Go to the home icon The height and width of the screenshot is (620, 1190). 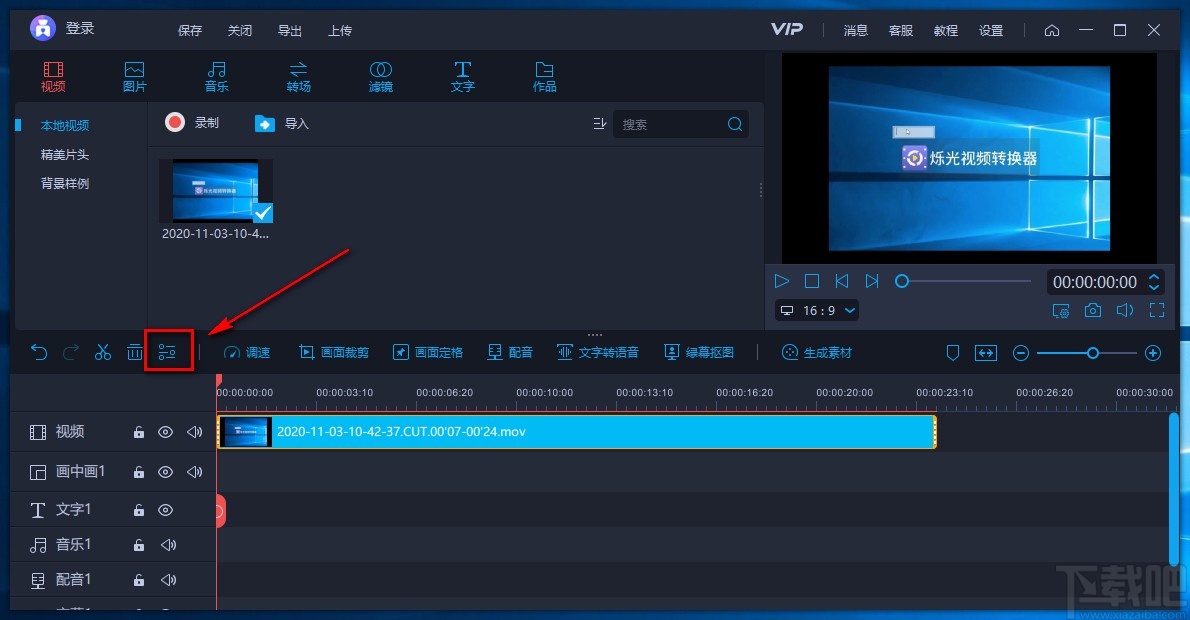[1052, 30]
